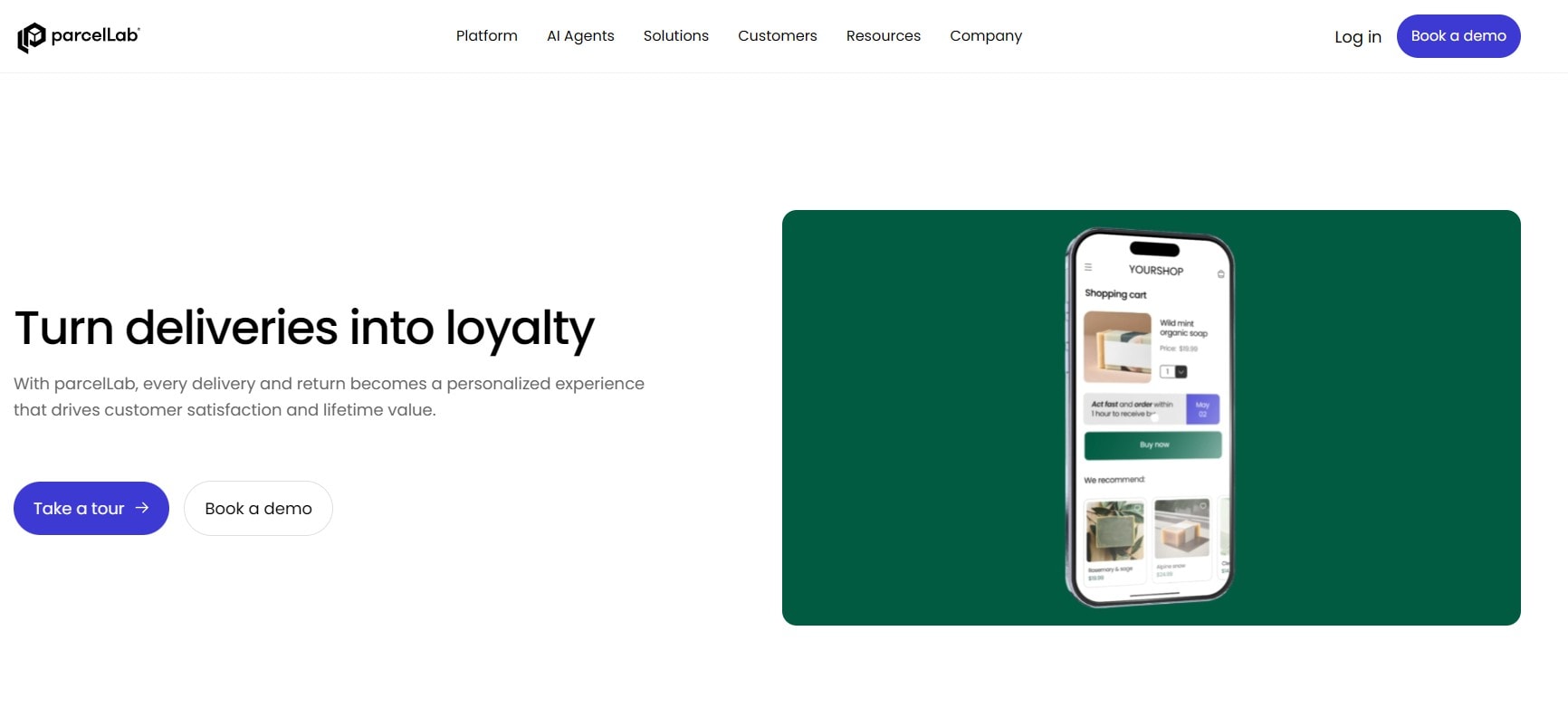Tap the shopping bag icon in phone mockup
1568x717 pixels.
1220,273
